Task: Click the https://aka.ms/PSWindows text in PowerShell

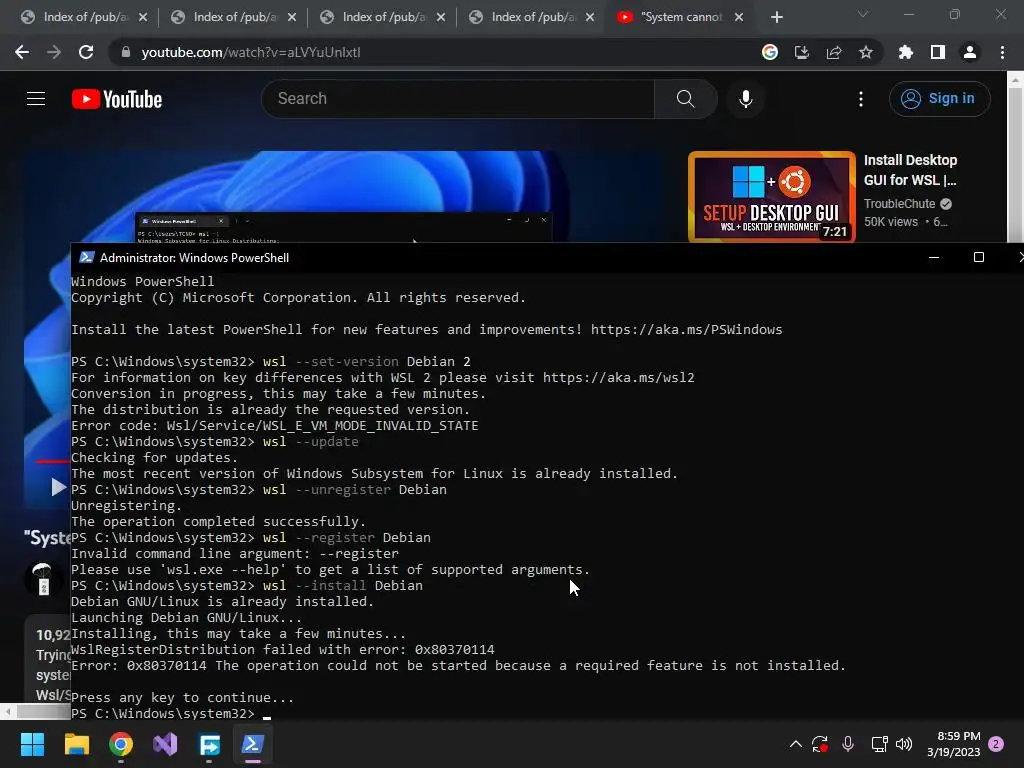Action: [x=686, y=329]
